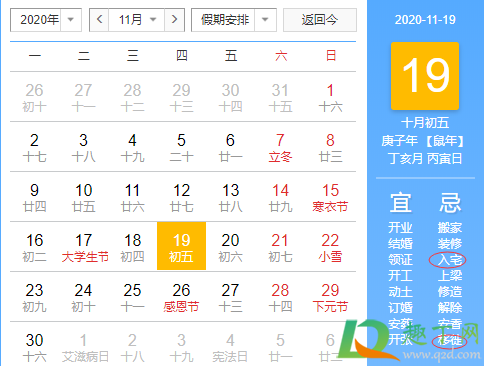
Task: Select November 12 廿七 date
Action: click(x=181, y=197)
